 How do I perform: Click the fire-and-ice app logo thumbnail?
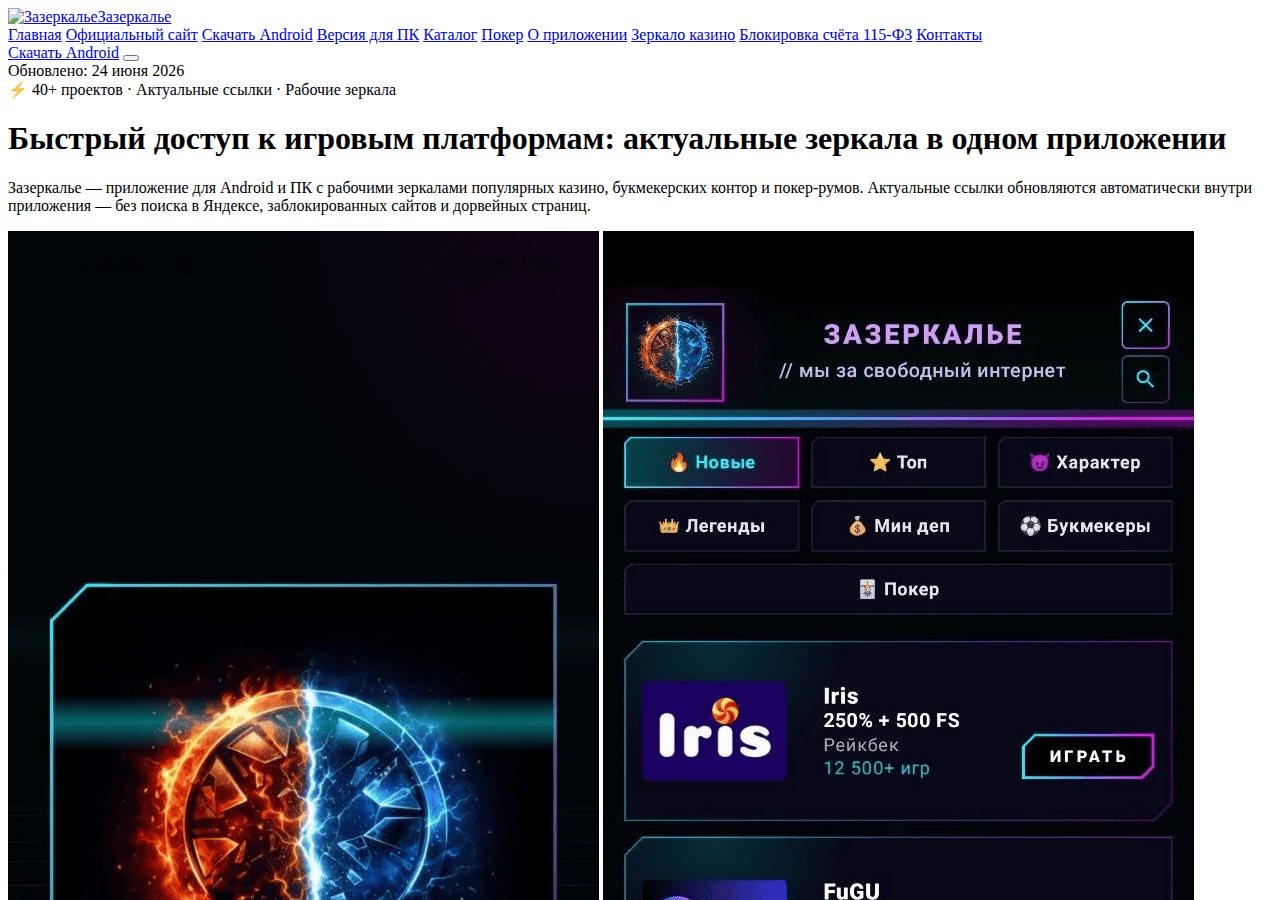[x=675, y=353]
